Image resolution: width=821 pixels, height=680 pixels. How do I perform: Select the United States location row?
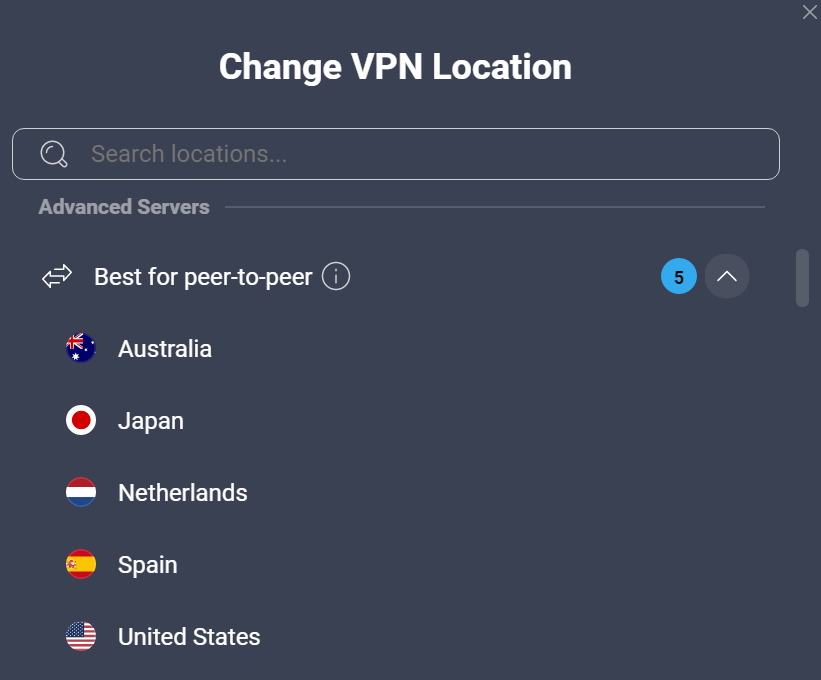(189, 636)
